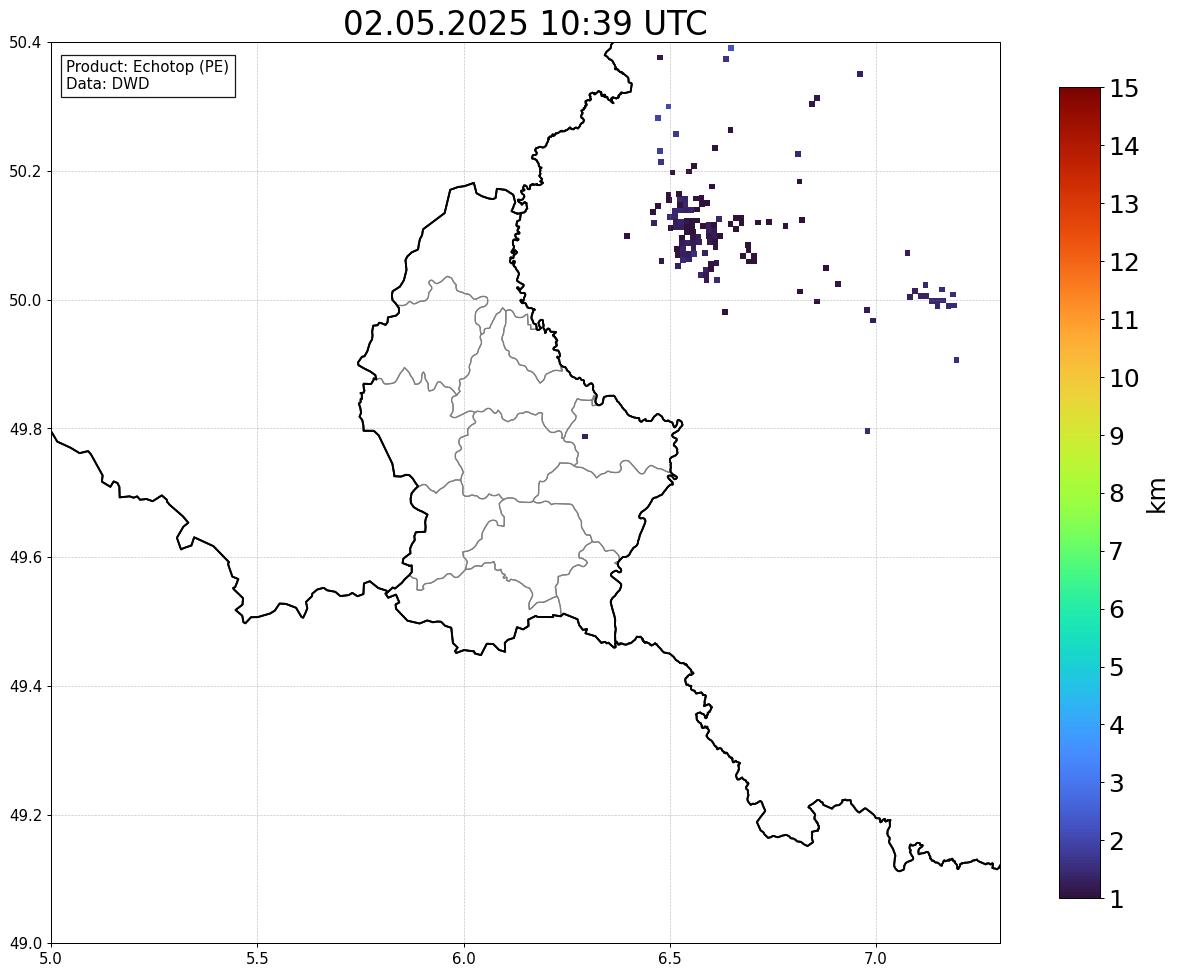Click the y-axis tick label '50.2'
Viewport: 1178px width, 976px height.
(24, 171)
